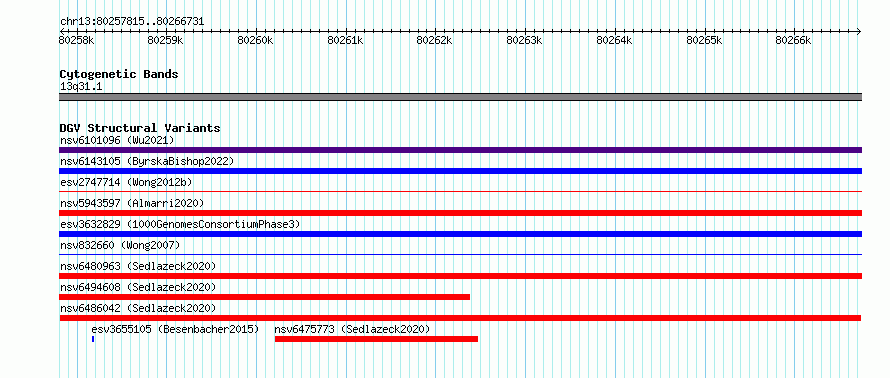Open esv2747714 (Wong2012b) variant entry
890x378 pixels.
(126, 182)
